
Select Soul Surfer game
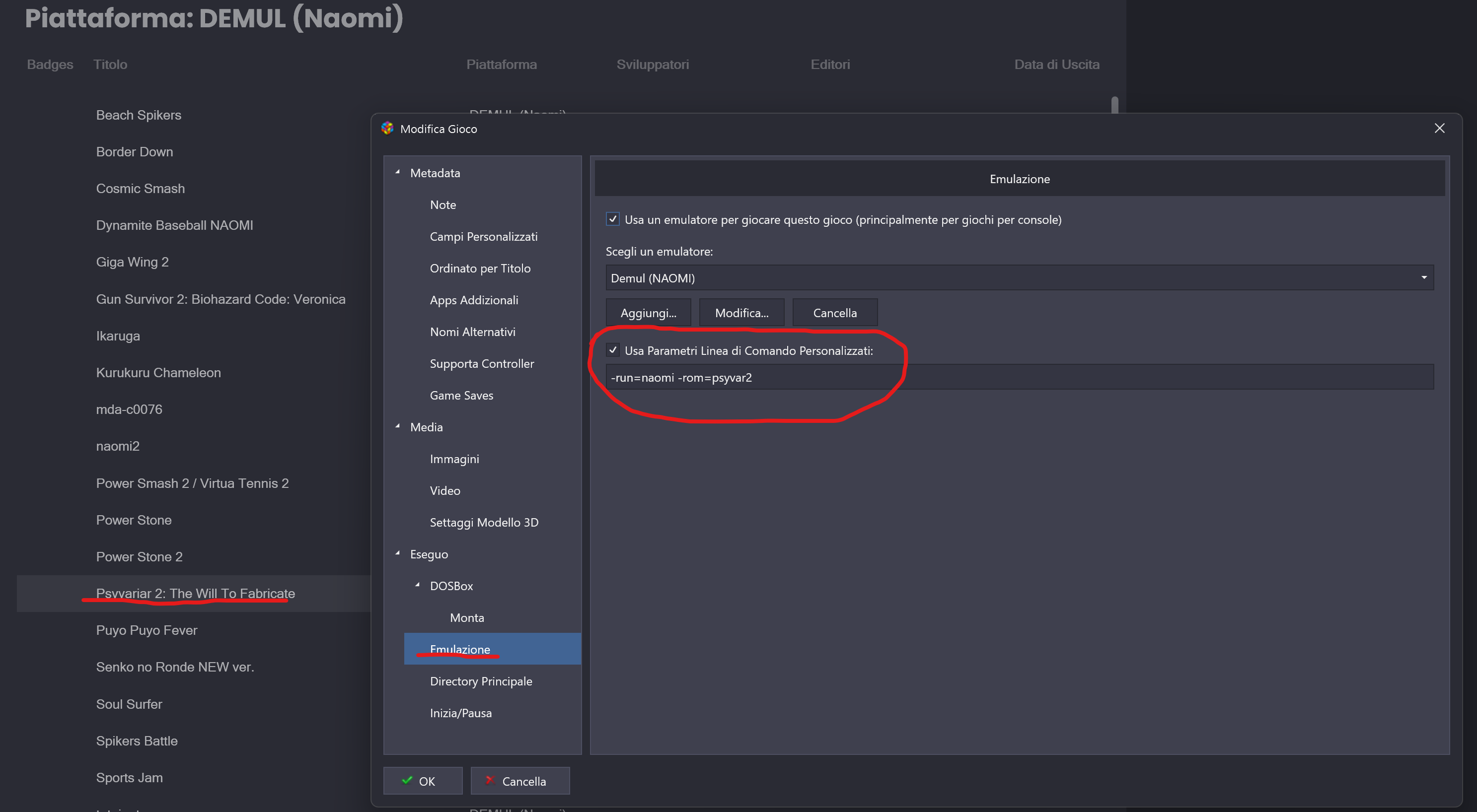click(129, 704)
